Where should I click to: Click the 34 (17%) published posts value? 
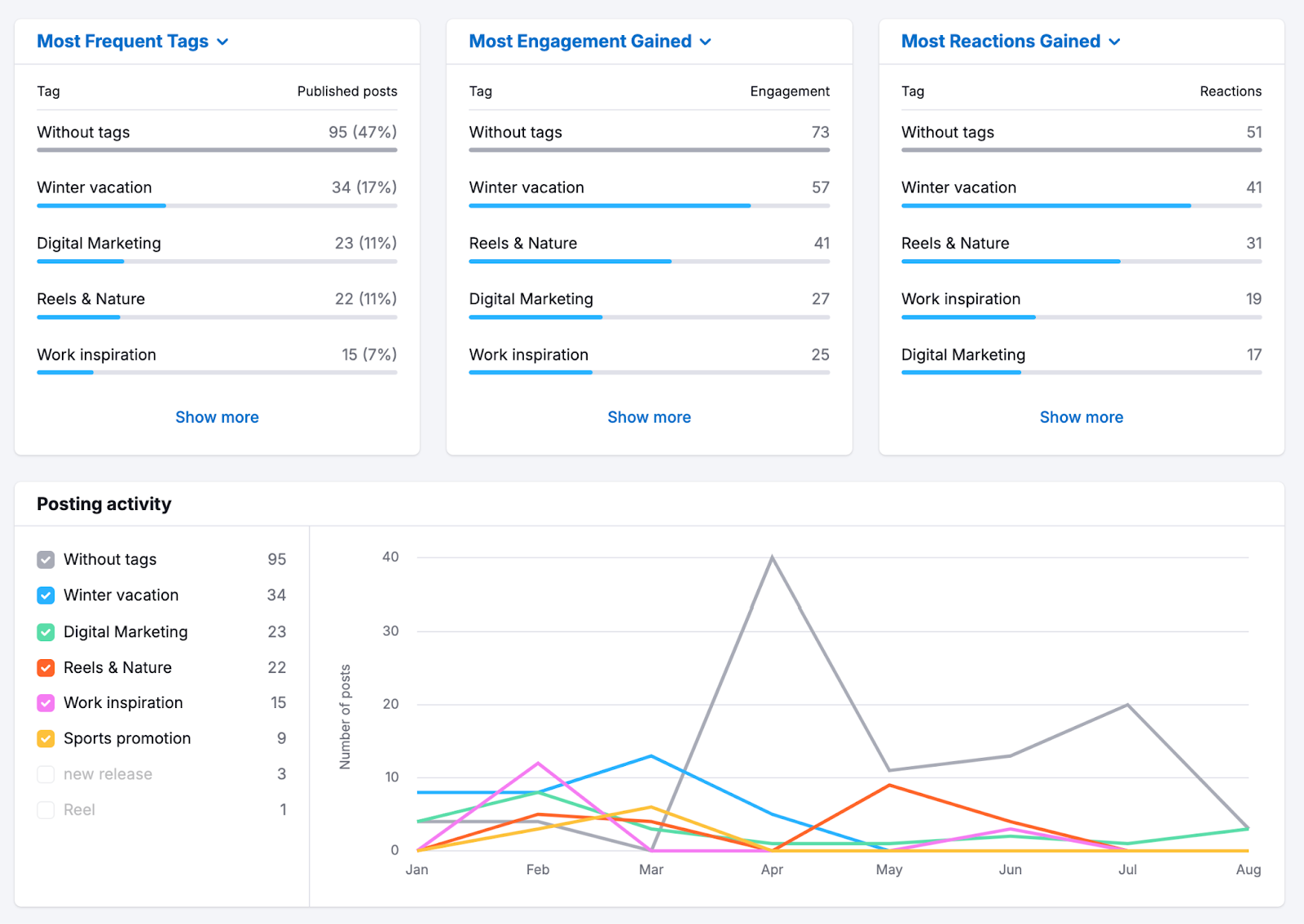coord(364,187)
